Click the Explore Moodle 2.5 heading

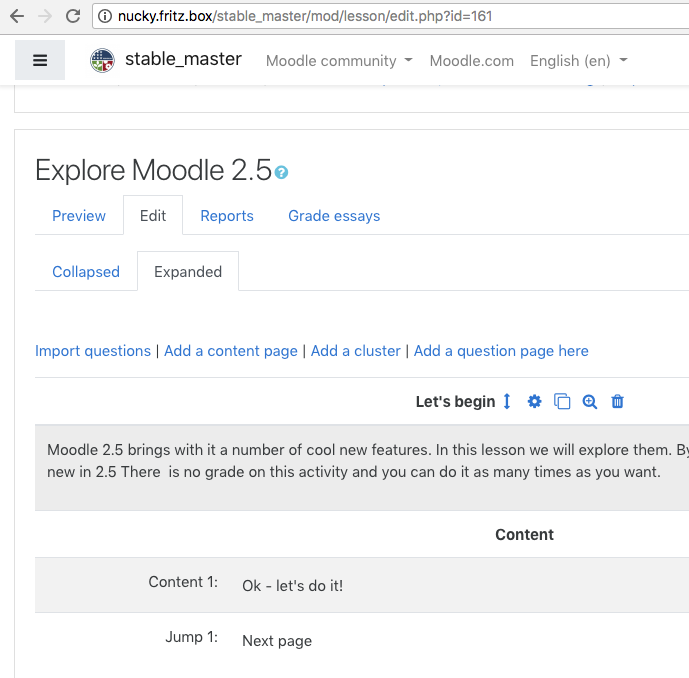point(153,170)
